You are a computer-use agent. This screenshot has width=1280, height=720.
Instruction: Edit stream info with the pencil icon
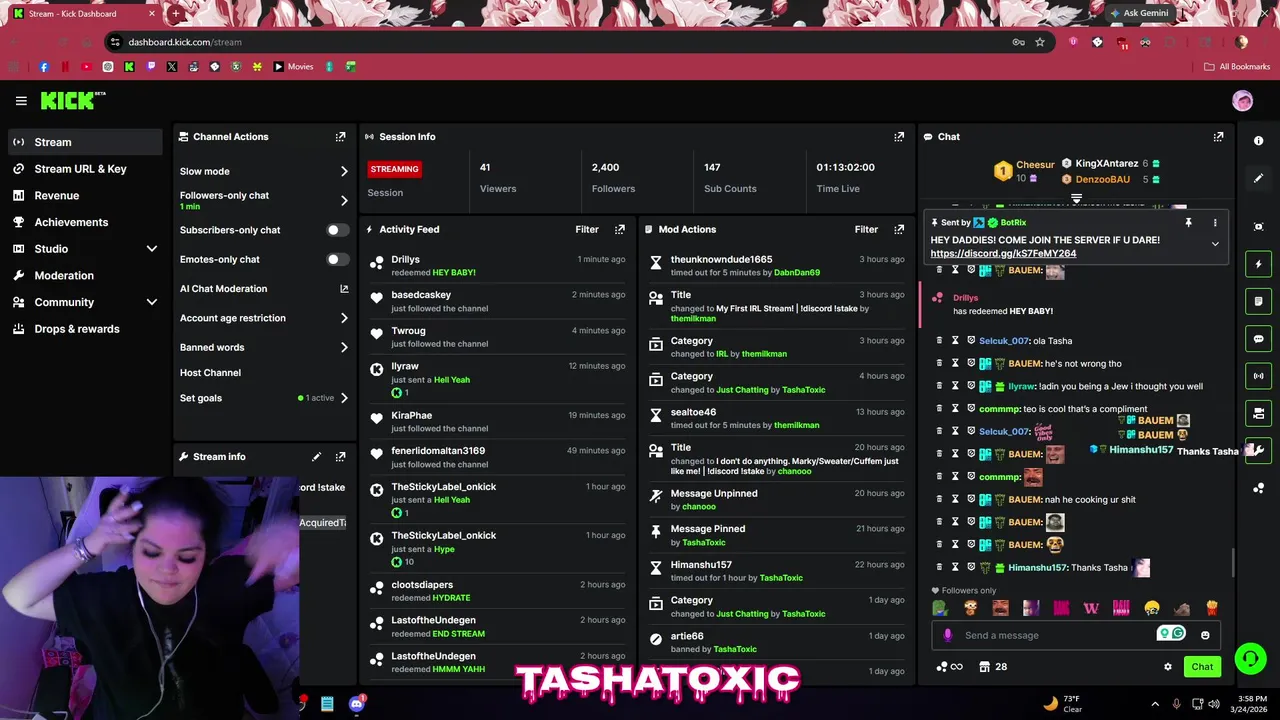[316, 457]
